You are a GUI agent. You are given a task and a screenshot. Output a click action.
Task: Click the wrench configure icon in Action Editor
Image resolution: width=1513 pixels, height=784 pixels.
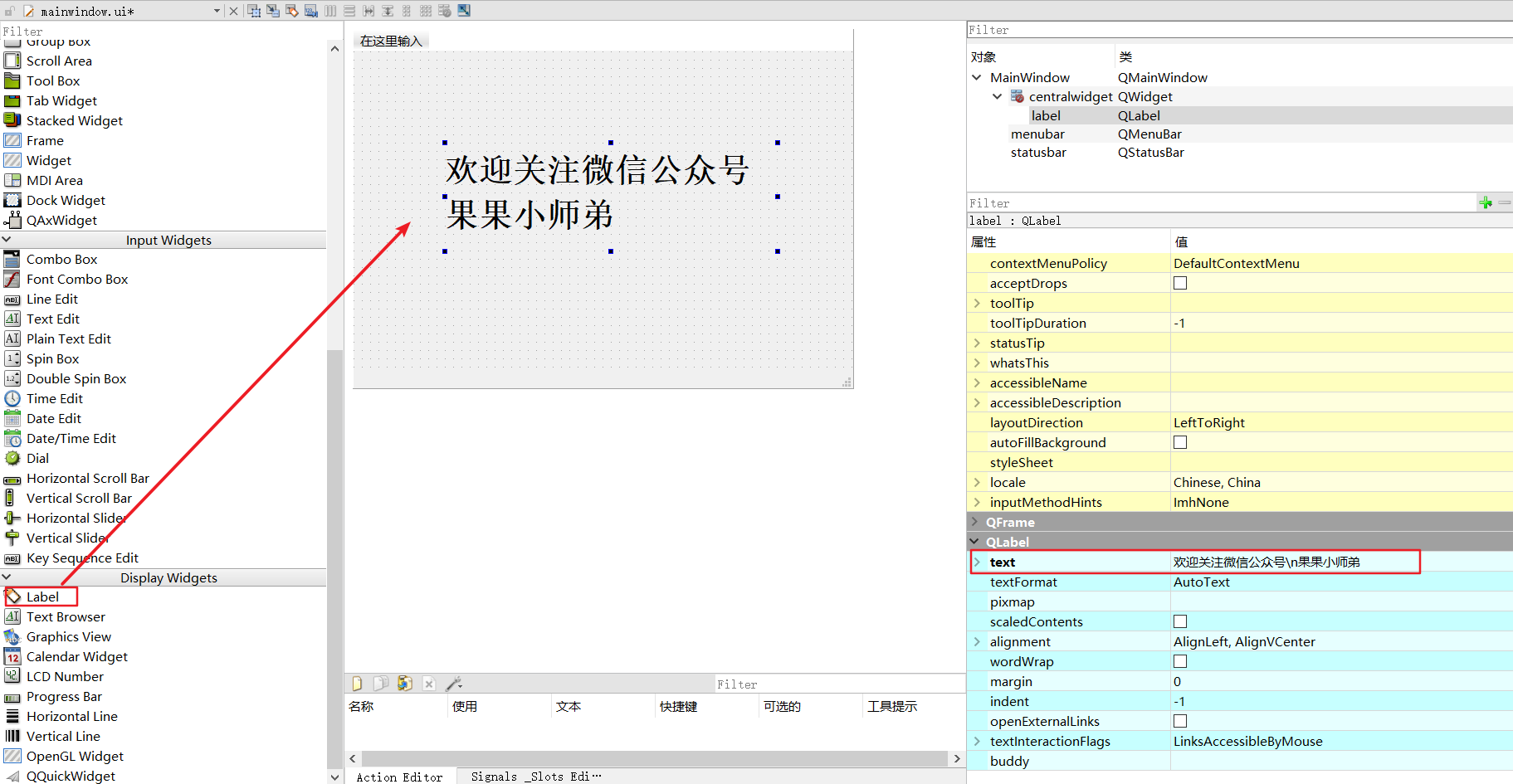tap(453, 684)
